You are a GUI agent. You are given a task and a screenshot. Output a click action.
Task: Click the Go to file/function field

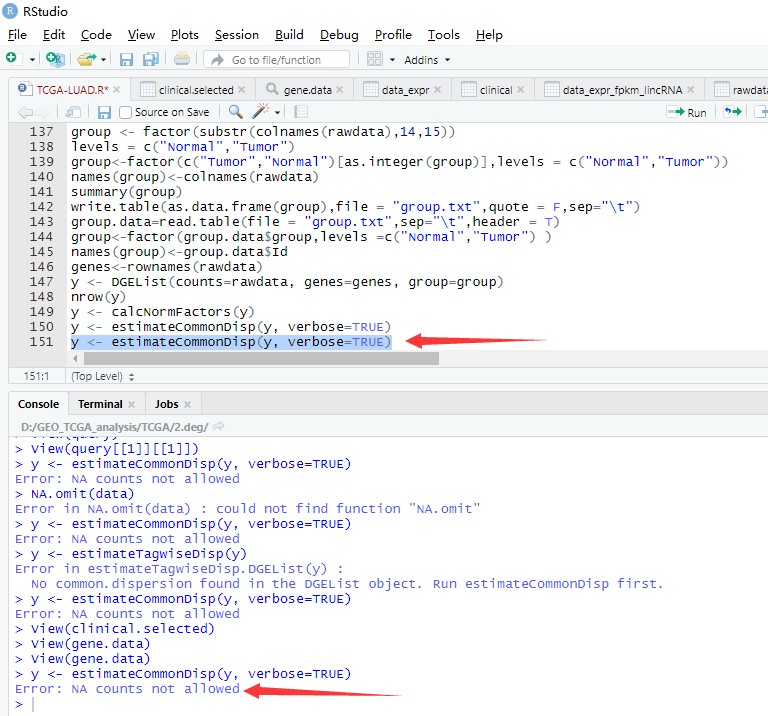(277, 60)
